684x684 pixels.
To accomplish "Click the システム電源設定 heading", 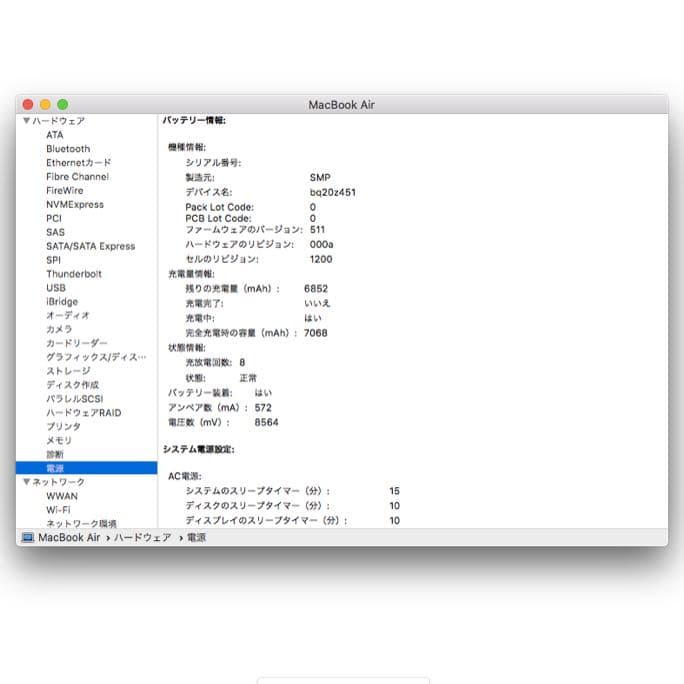I will (198, 449).
